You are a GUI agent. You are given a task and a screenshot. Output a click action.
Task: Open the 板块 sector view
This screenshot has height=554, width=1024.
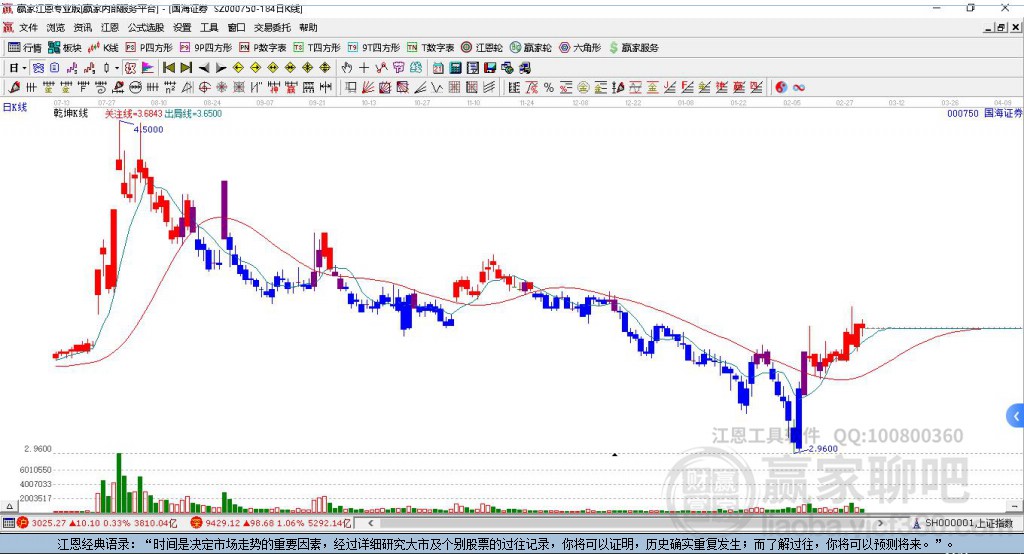(x=65, y=48)
